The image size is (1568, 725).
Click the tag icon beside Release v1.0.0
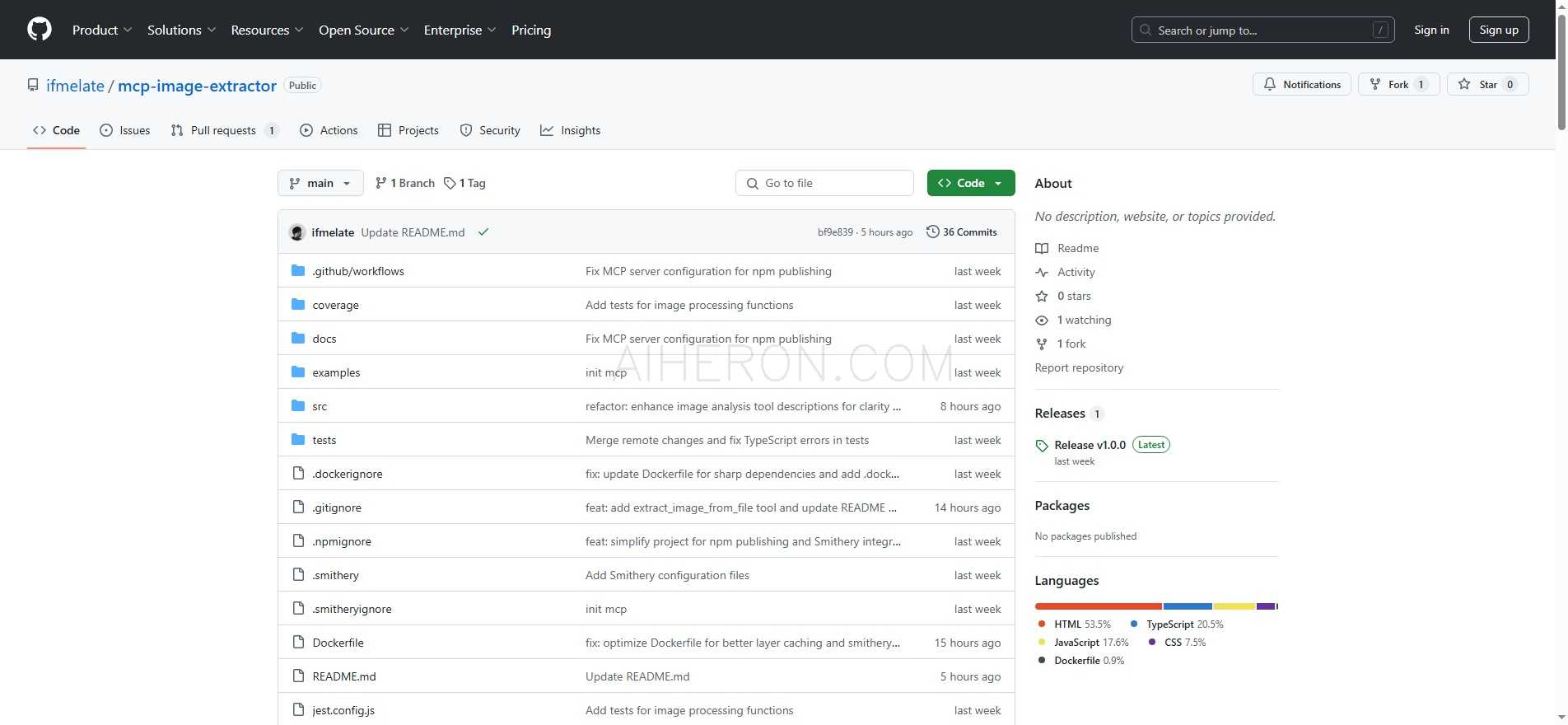pyautogui.click(x=1042, y=446)
